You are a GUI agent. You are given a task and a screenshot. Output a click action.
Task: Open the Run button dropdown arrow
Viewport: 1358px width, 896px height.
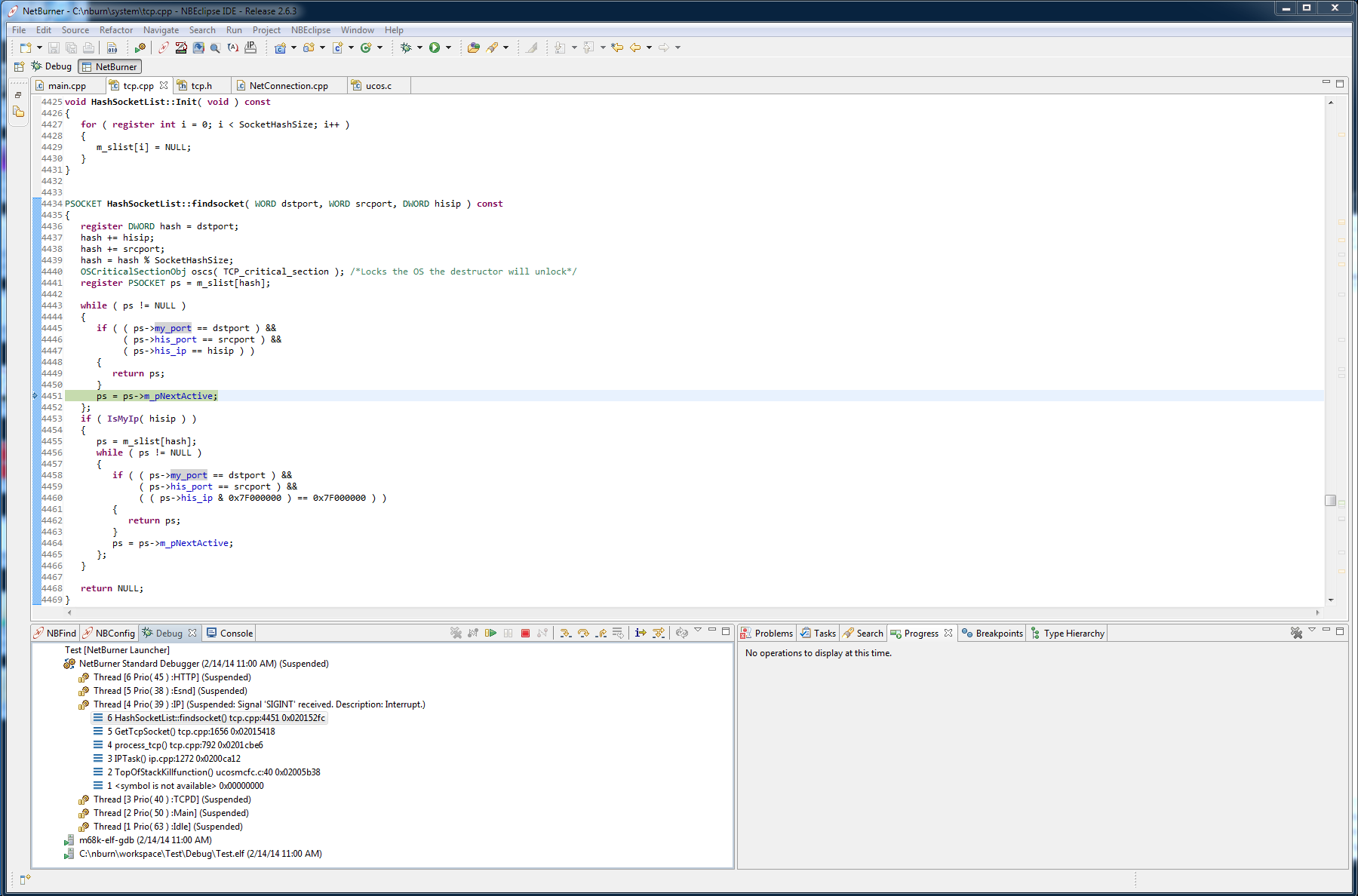click(x=447, y=48)
